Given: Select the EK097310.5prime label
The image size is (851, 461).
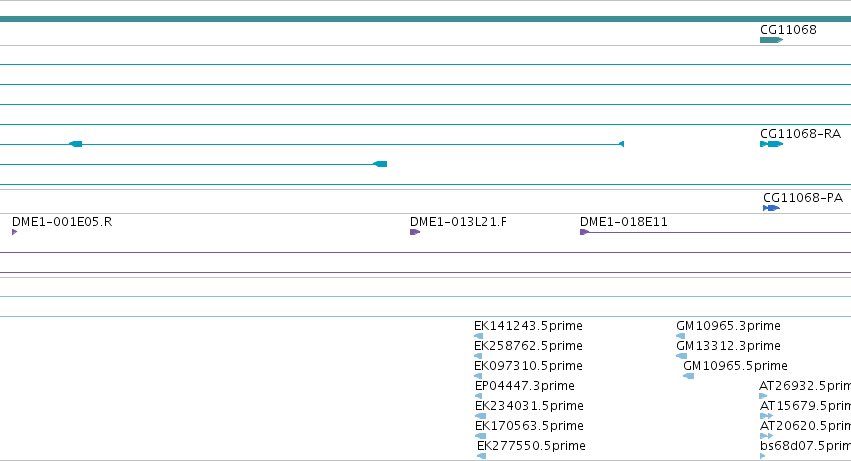Looking at the screenshot, I should [x=528, y=365].
